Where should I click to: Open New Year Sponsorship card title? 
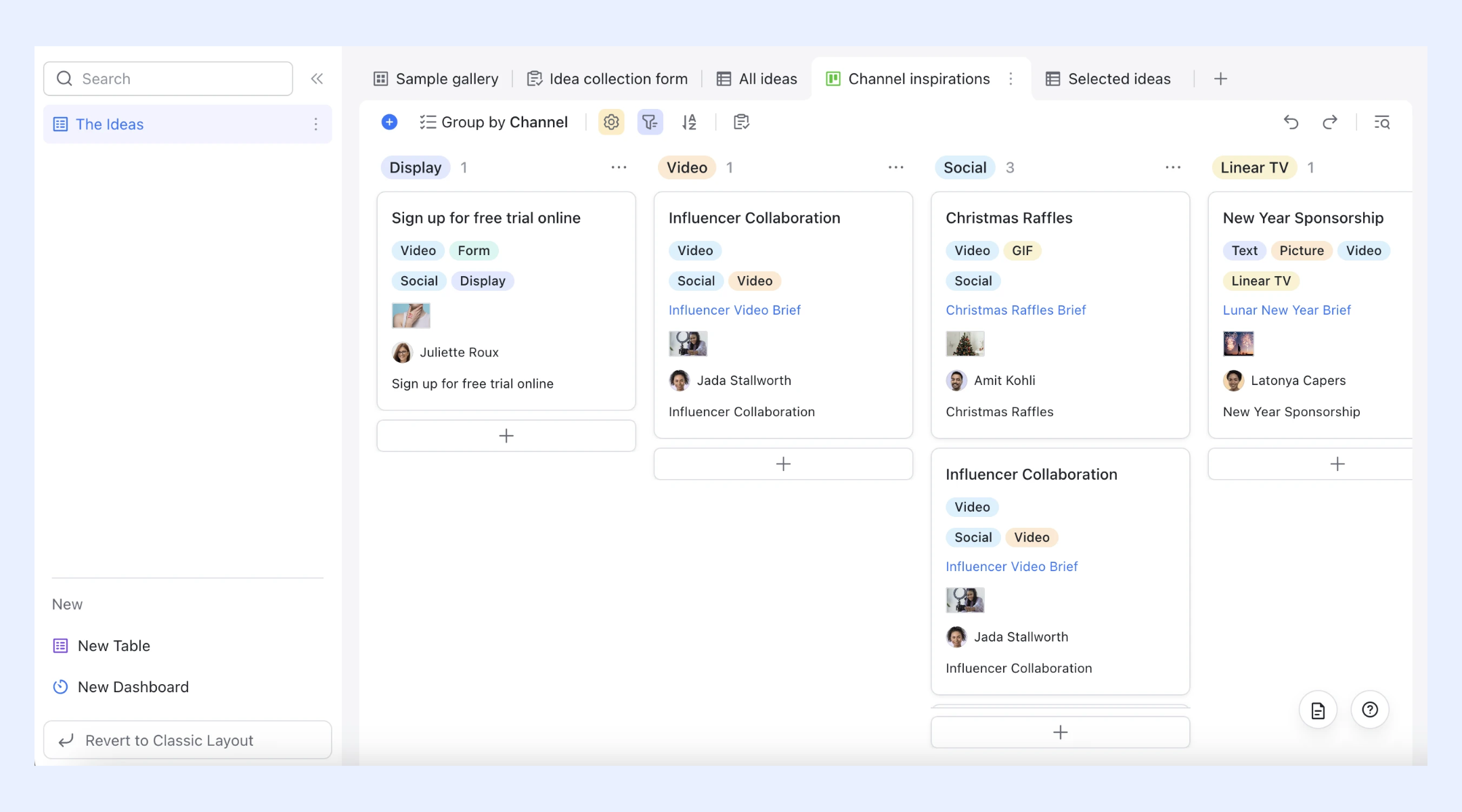coord(1303,218)
